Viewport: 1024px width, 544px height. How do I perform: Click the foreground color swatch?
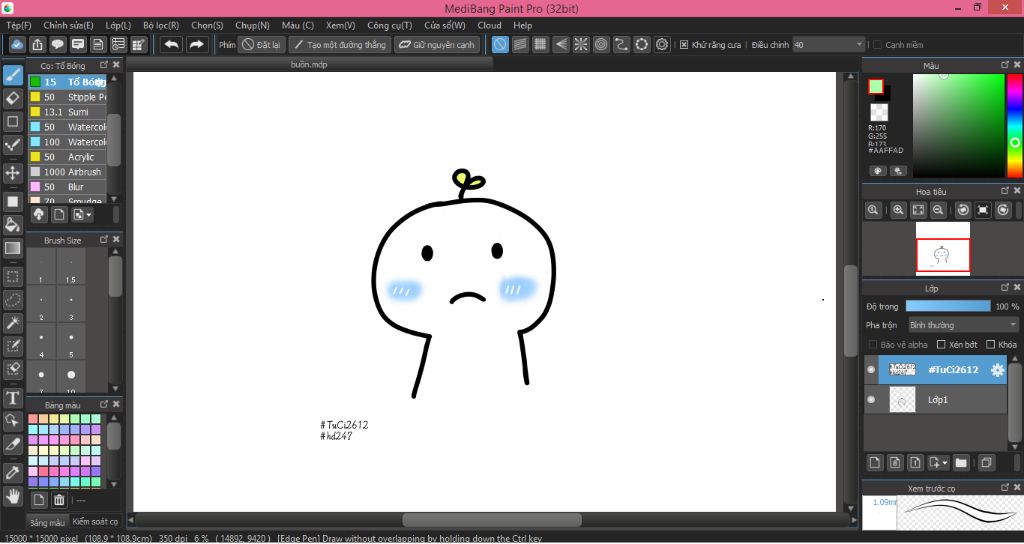(876, 86)
